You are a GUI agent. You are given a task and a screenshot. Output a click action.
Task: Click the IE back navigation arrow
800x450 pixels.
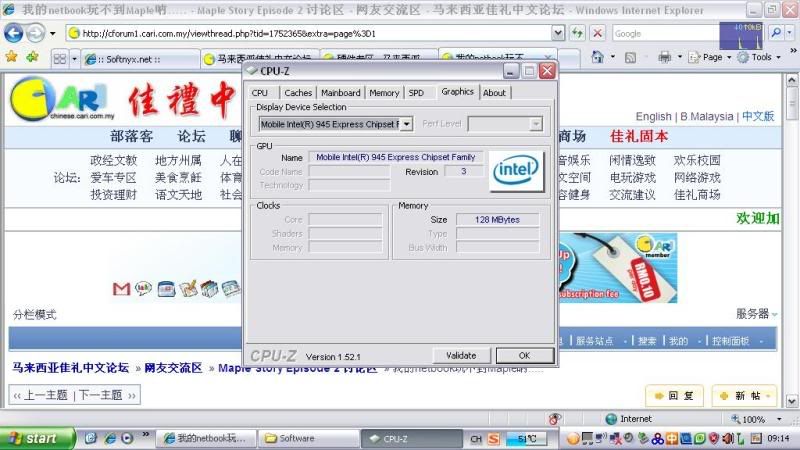click(x=14, y=33)
